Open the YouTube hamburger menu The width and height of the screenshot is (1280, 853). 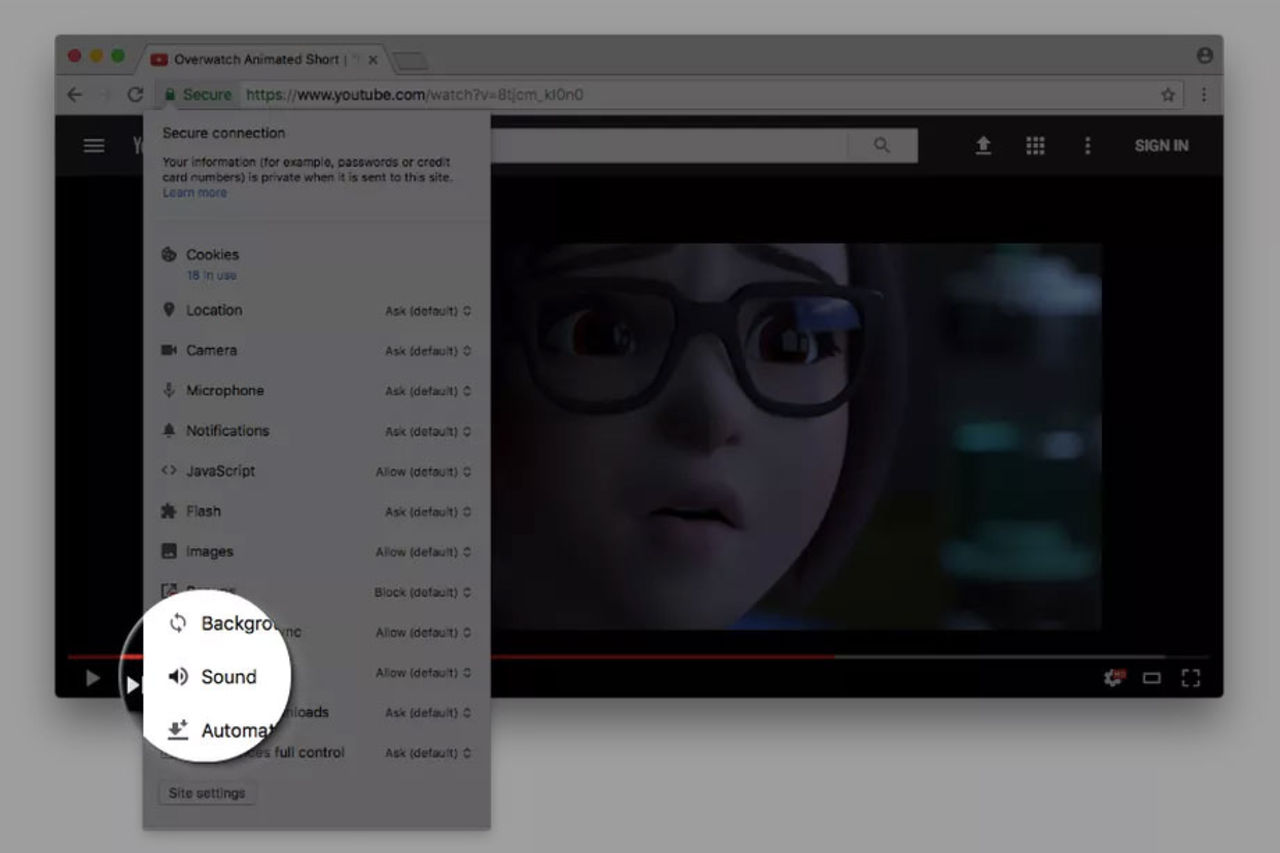[93, 145]
